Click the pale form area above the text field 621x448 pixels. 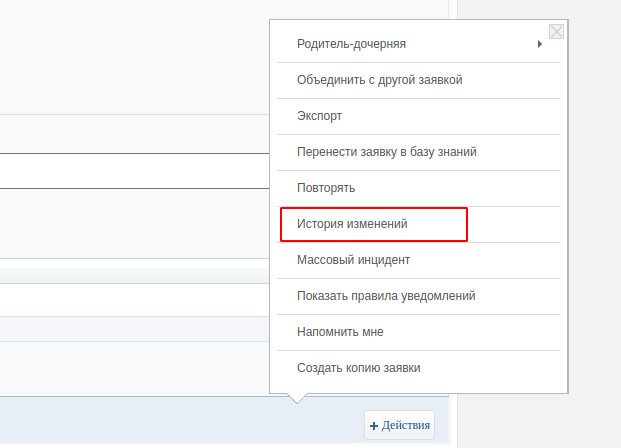[x=134, y=134]
